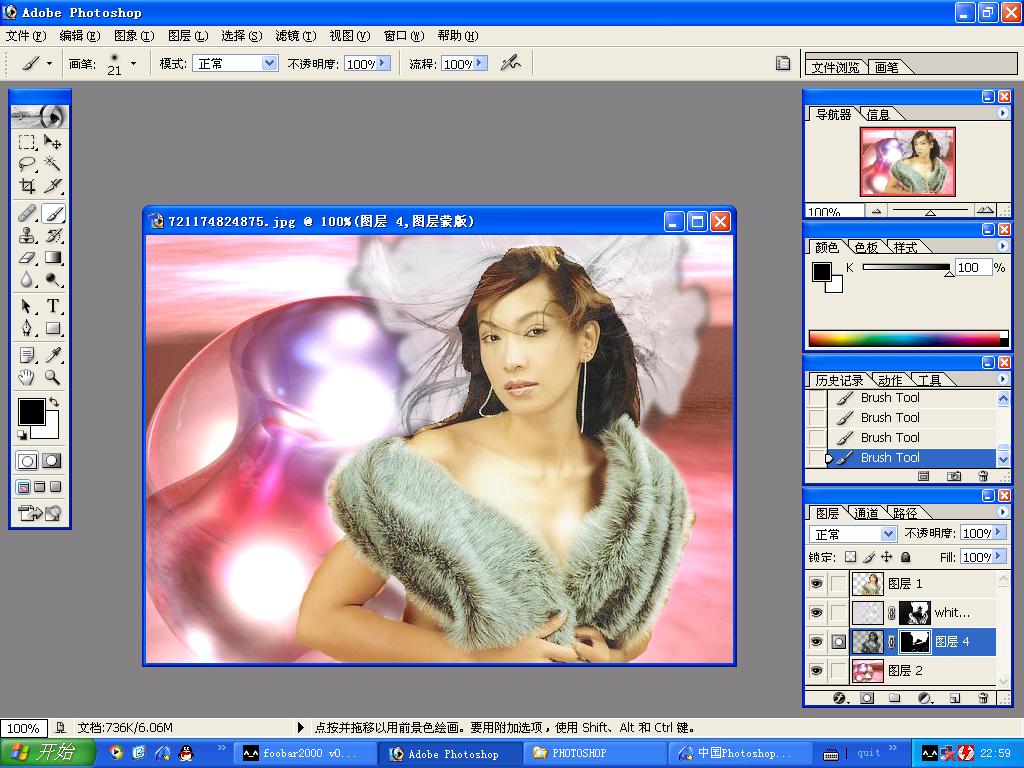1024x768 pixels.
Task: Choose the Eraser tool
Action: click(27, 257)
